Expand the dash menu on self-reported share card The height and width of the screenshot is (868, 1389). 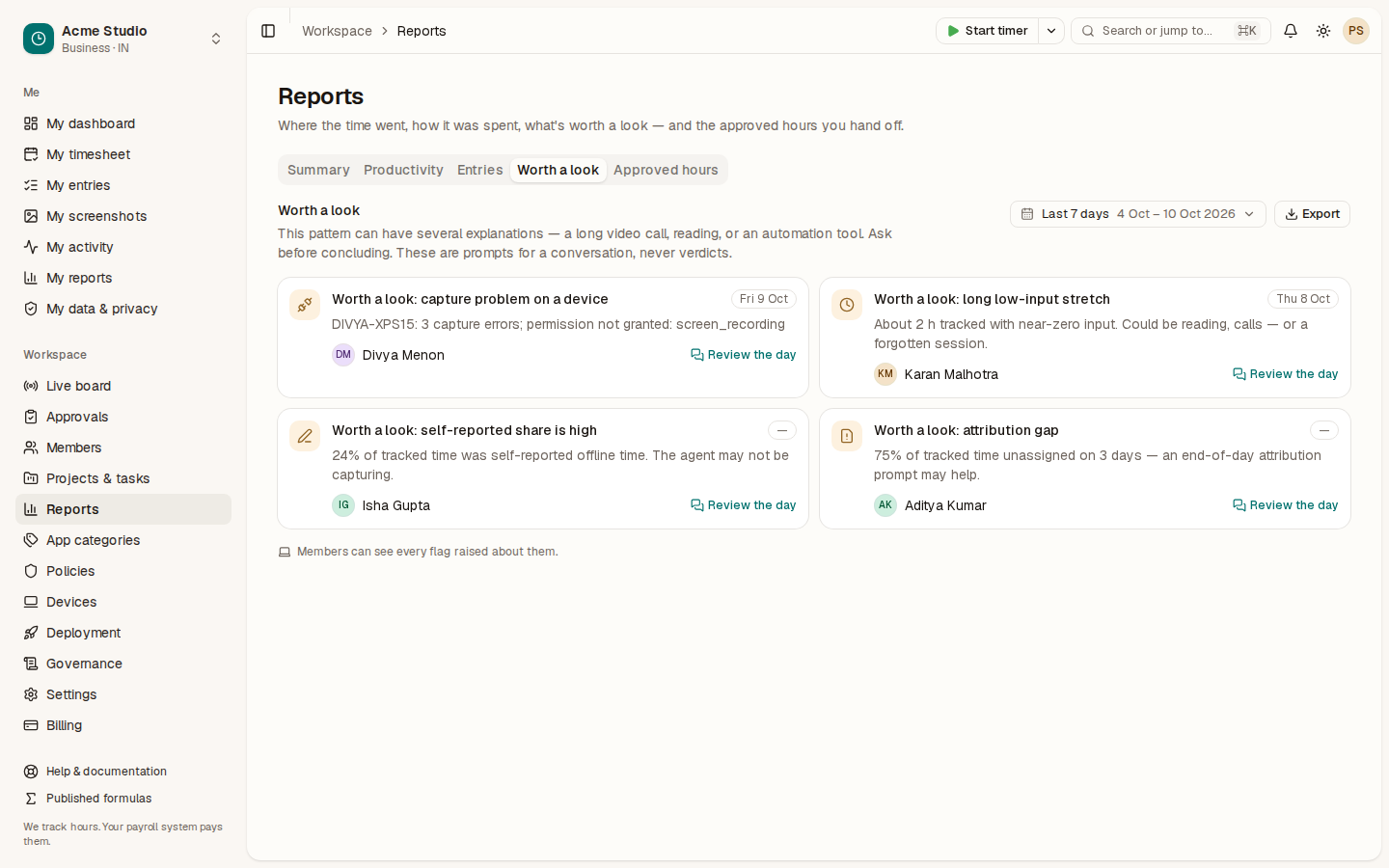[x=782, y=430]
